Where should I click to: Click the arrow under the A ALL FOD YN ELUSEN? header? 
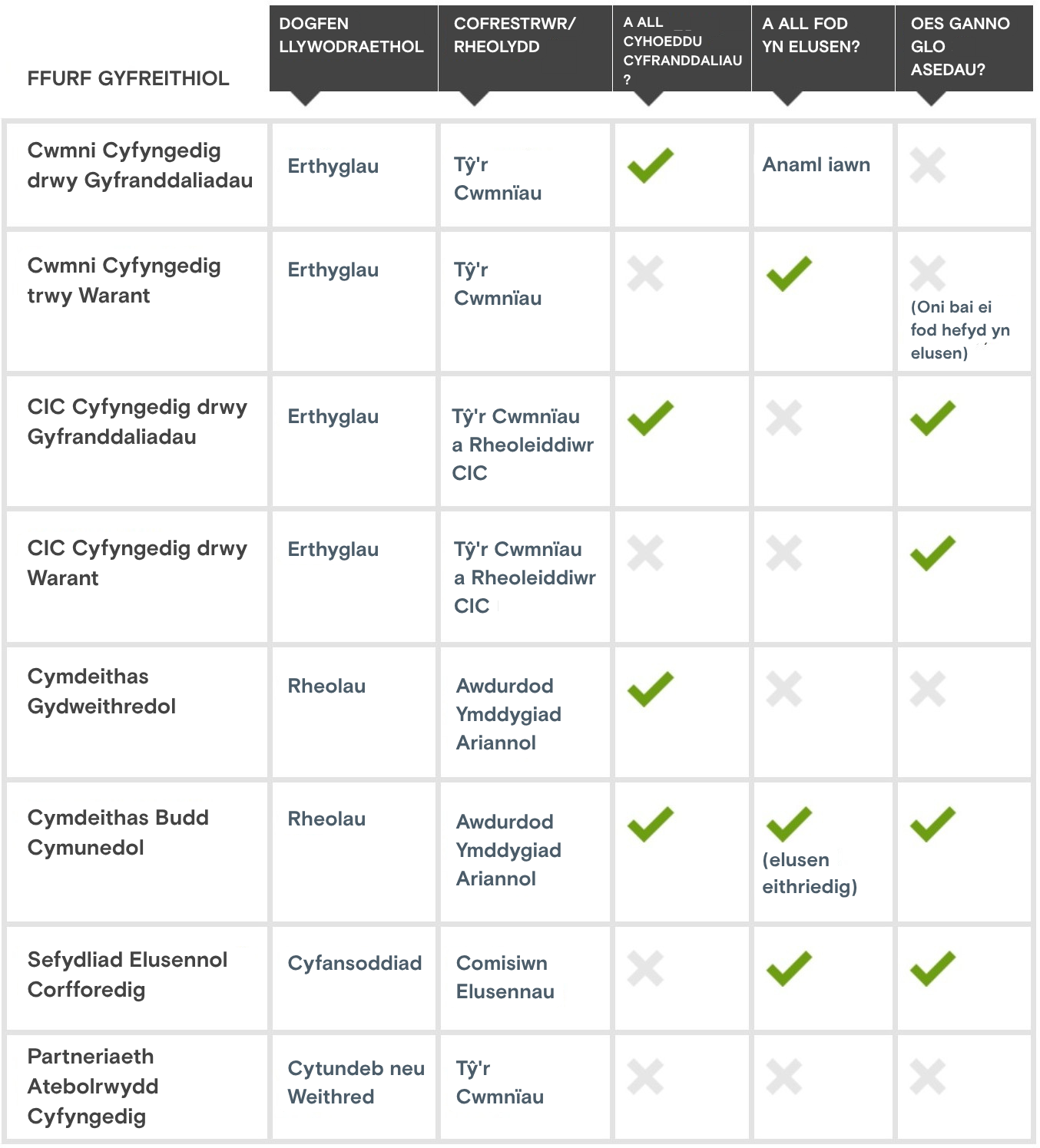pos(787,98)
